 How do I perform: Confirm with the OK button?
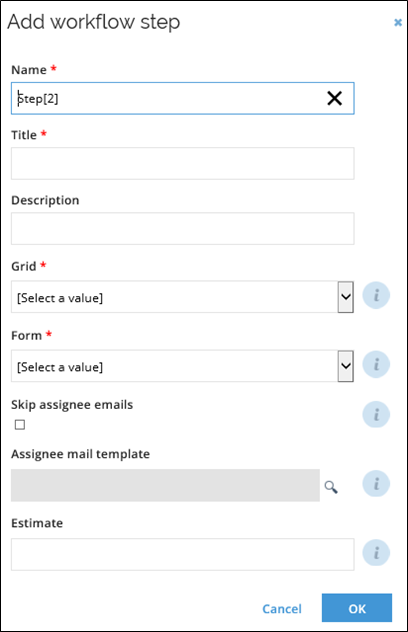357,608
